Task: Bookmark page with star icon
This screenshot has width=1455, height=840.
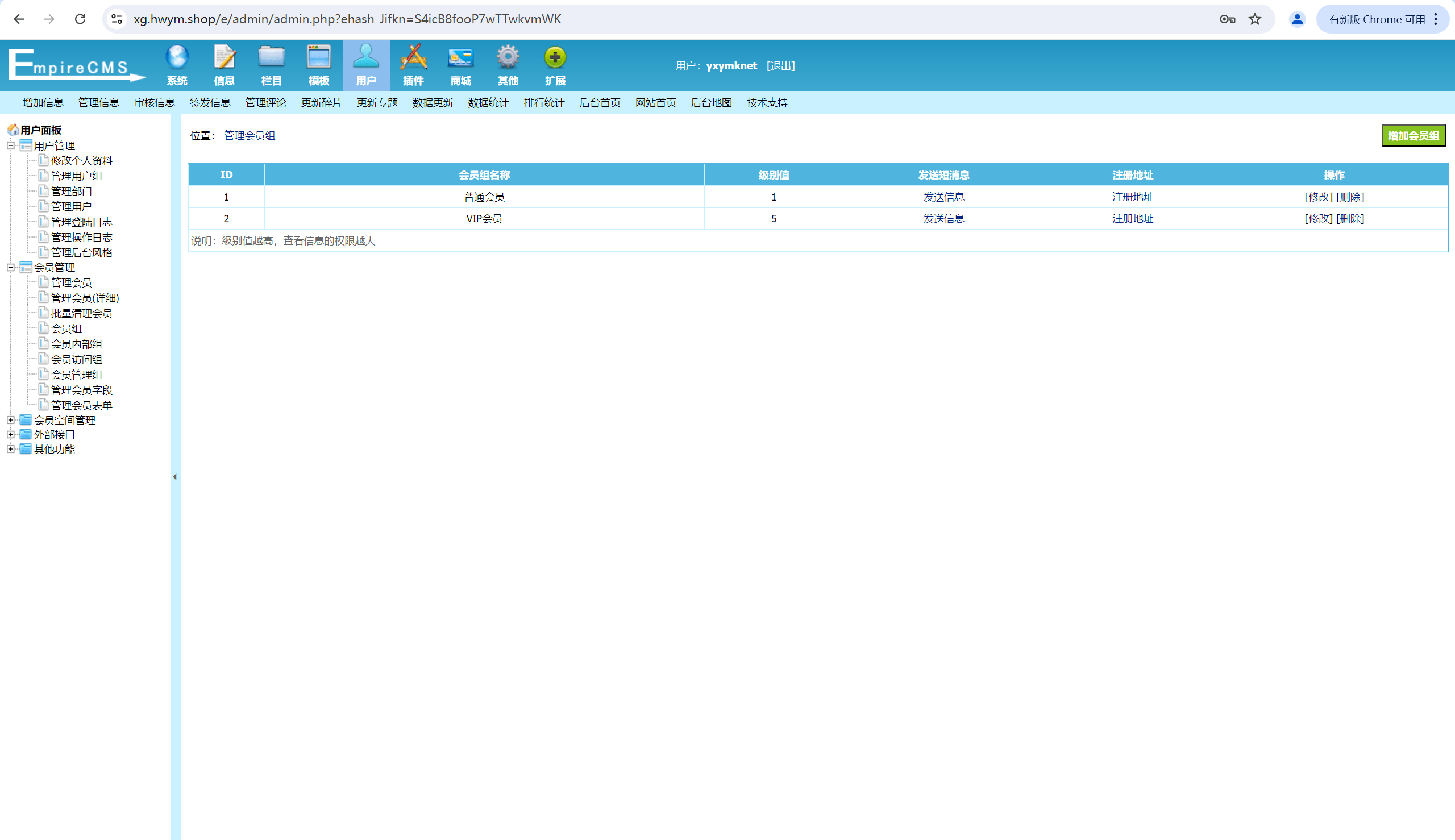Action: point(1255,19)
